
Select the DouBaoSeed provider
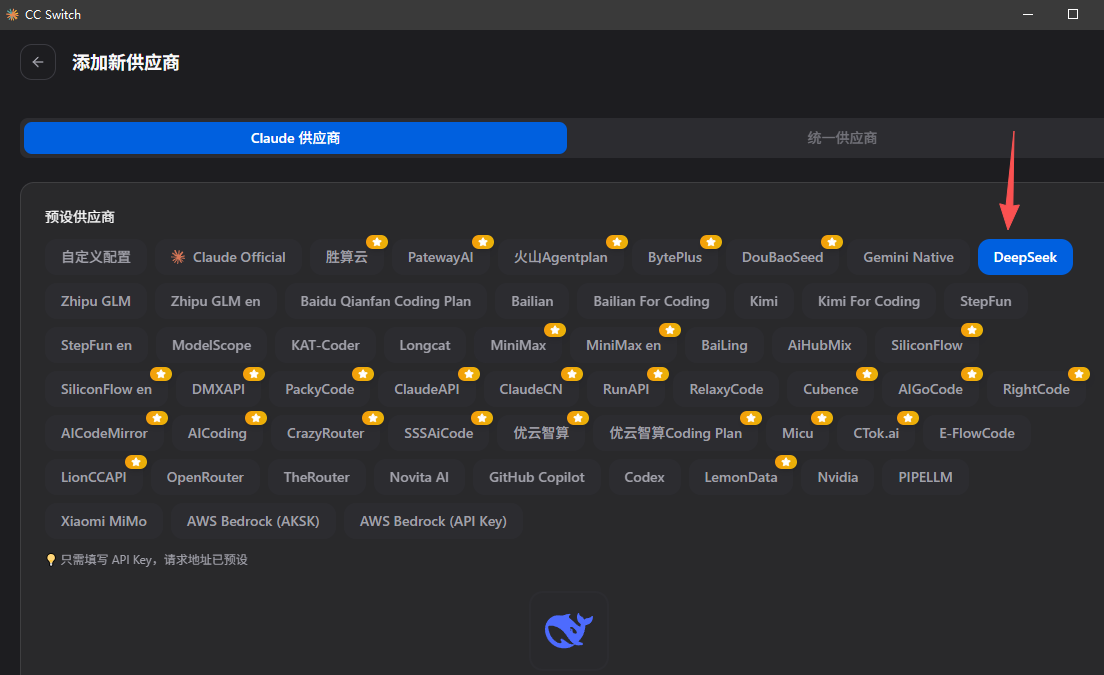(782, 257)
